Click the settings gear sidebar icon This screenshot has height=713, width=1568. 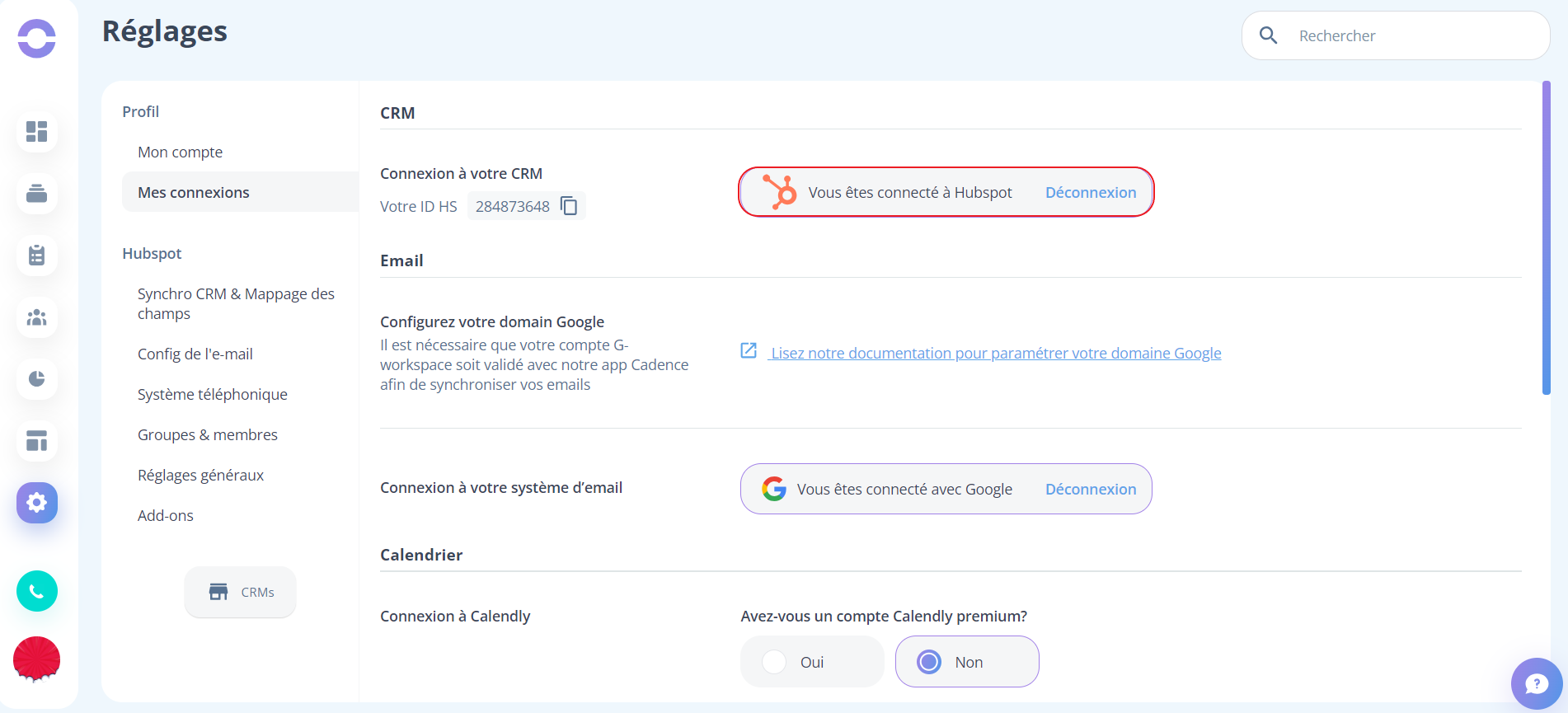36,503
